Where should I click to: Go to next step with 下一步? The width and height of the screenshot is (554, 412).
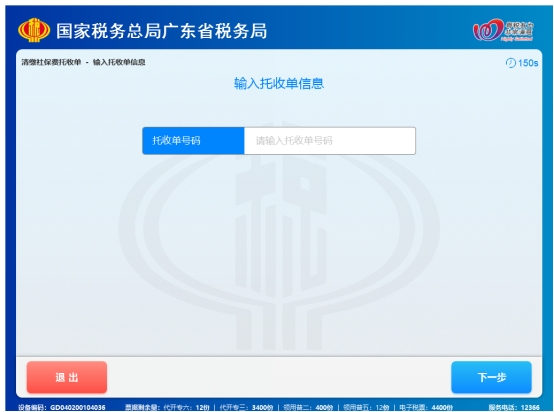tap(491, 377)
